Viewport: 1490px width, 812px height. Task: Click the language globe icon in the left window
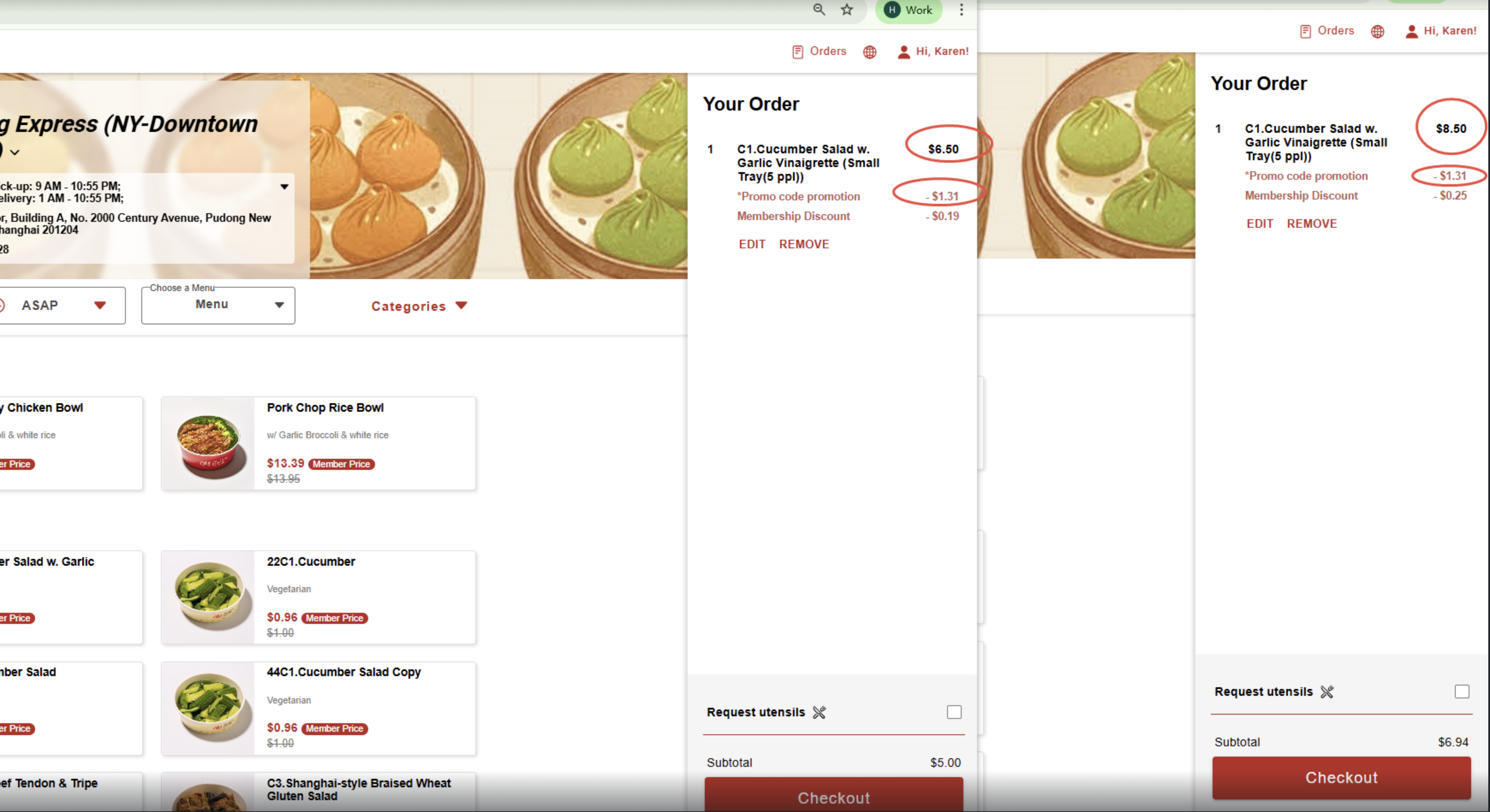pyautogui.click(x=869, y=52)
